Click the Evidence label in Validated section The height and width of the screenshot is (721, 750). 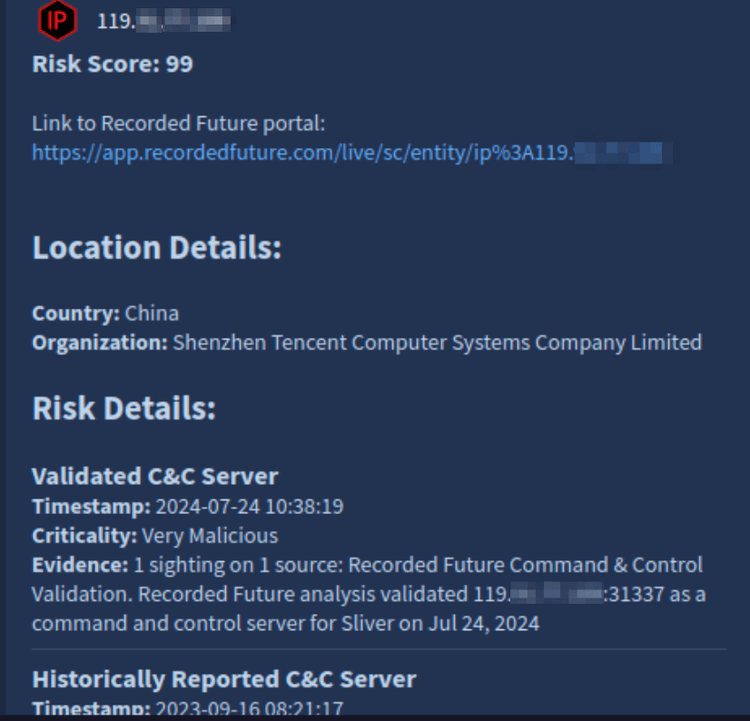coord(80,565)
